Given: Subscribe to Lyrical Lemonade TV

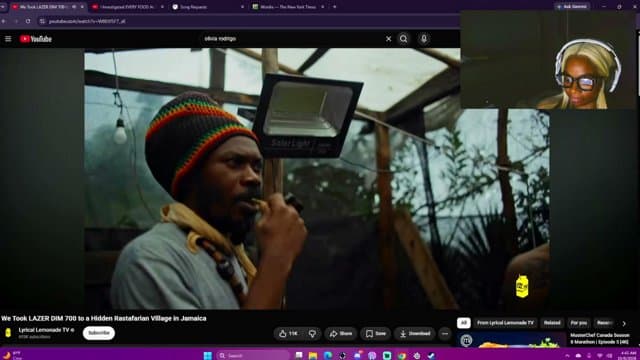Looking at the screenshot, I should 99,333.
